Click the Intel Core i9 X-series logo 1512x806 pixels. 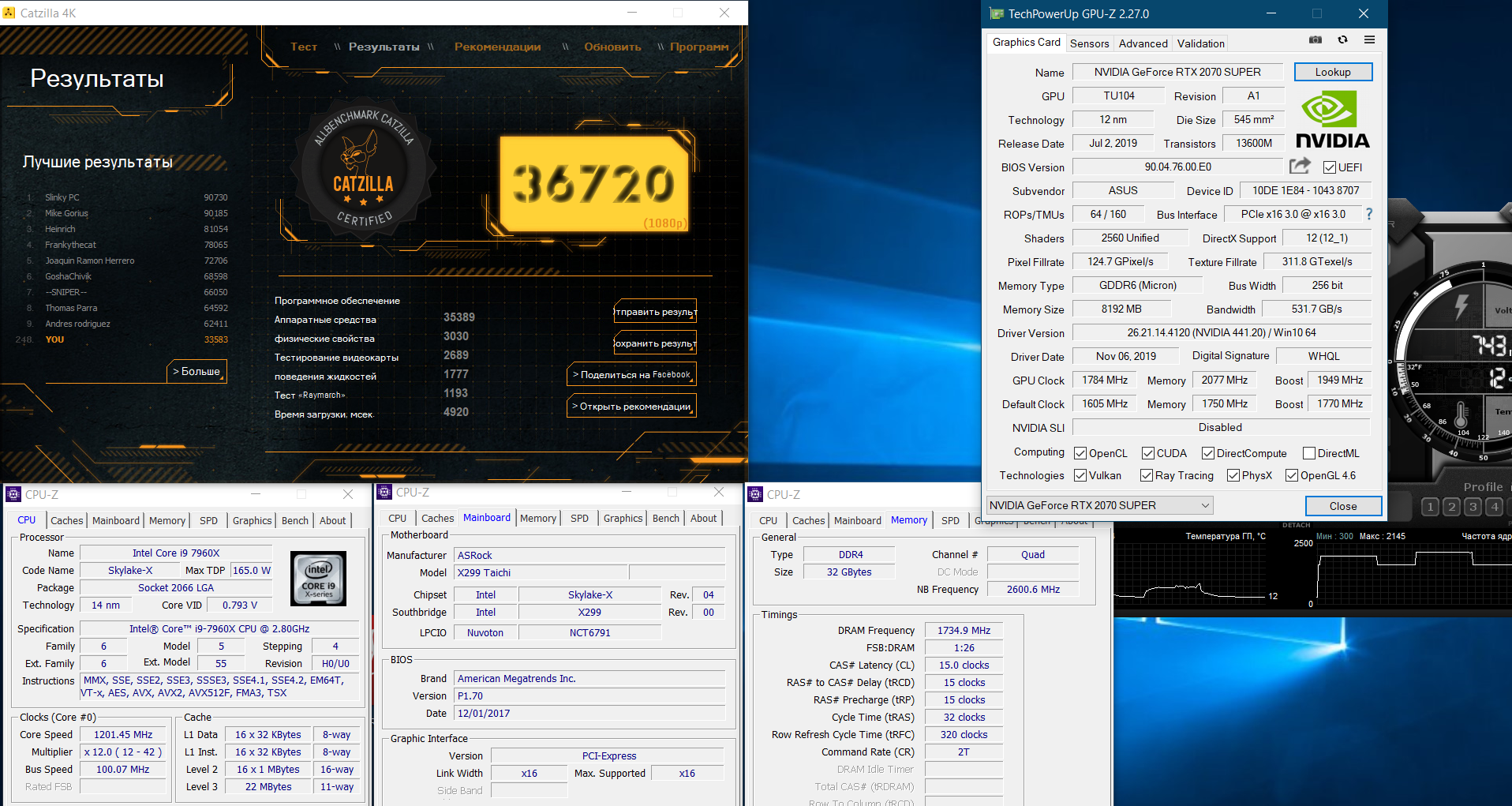click(318, 579)
